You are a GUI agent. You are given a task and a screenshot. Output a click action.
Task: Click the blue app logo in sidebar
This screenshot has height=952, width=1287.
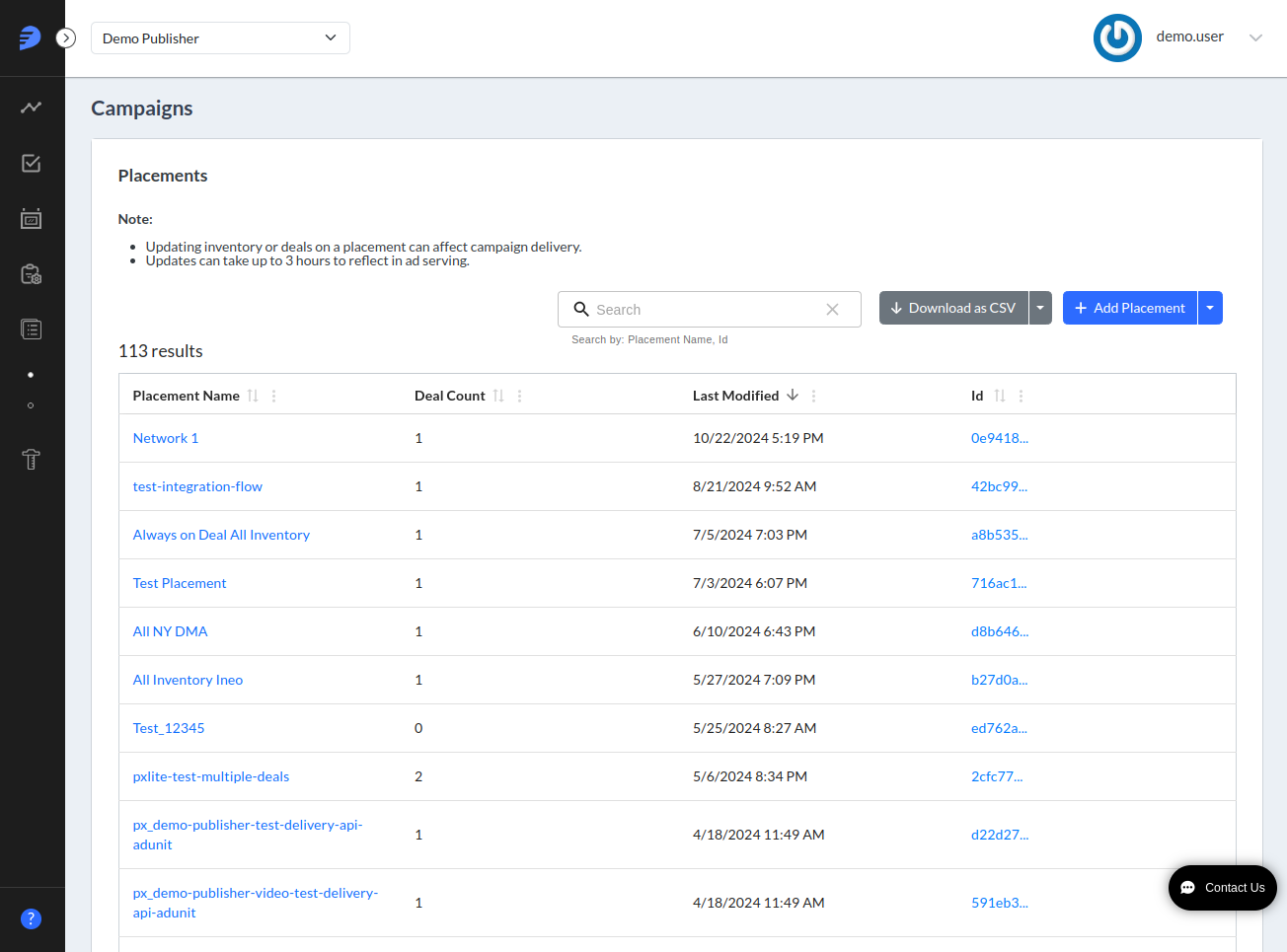point(30,37)
